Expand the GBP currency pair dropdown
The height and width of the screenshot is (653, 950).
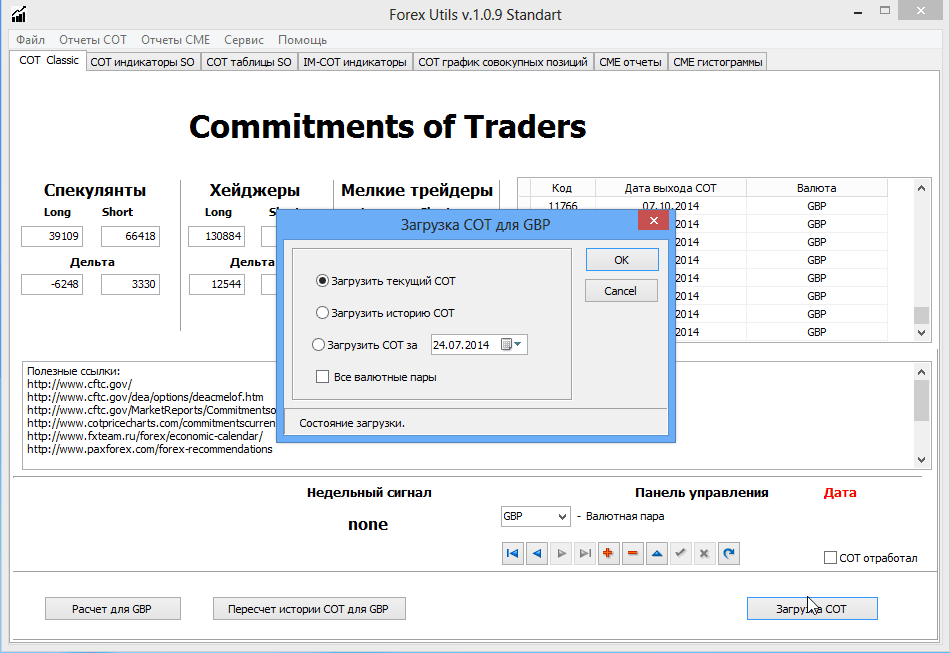(560, 517)
